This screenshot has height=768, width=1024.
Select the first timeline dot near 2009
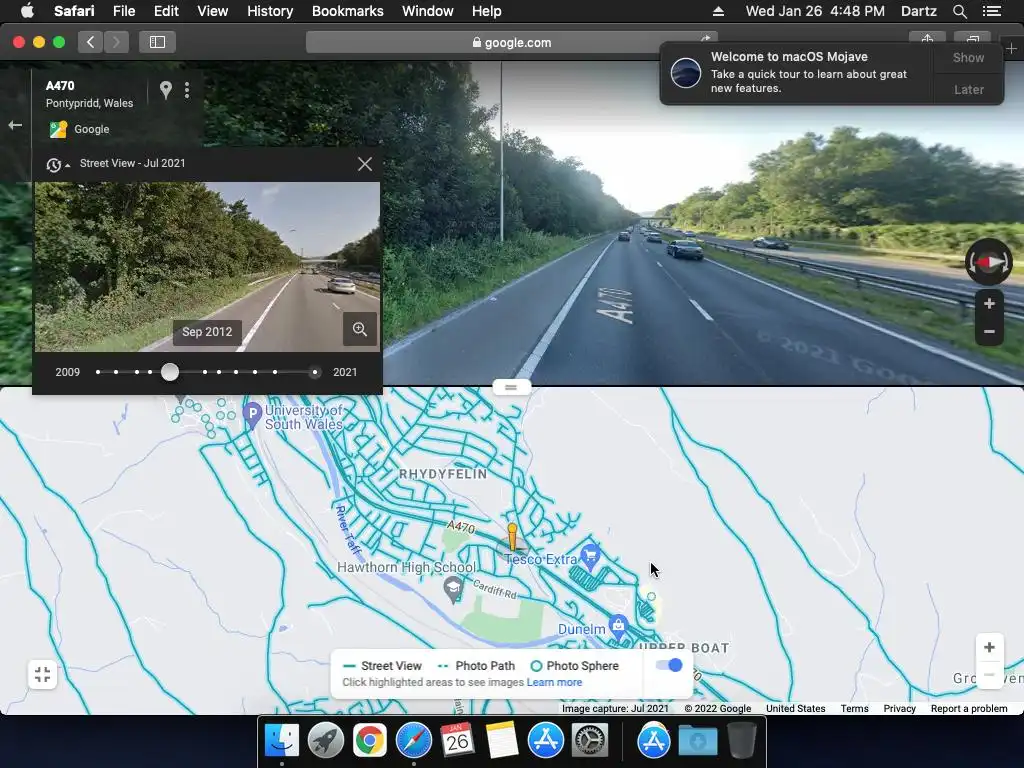pos(98,372)
